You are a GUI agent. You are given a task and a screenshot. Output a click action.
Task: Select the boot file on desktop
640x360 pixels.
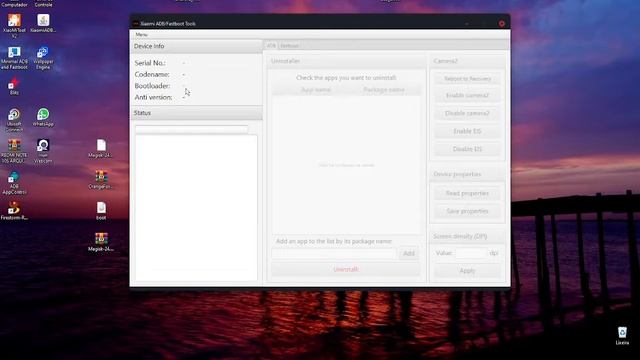pyautogui.click(x=101, y=211)
